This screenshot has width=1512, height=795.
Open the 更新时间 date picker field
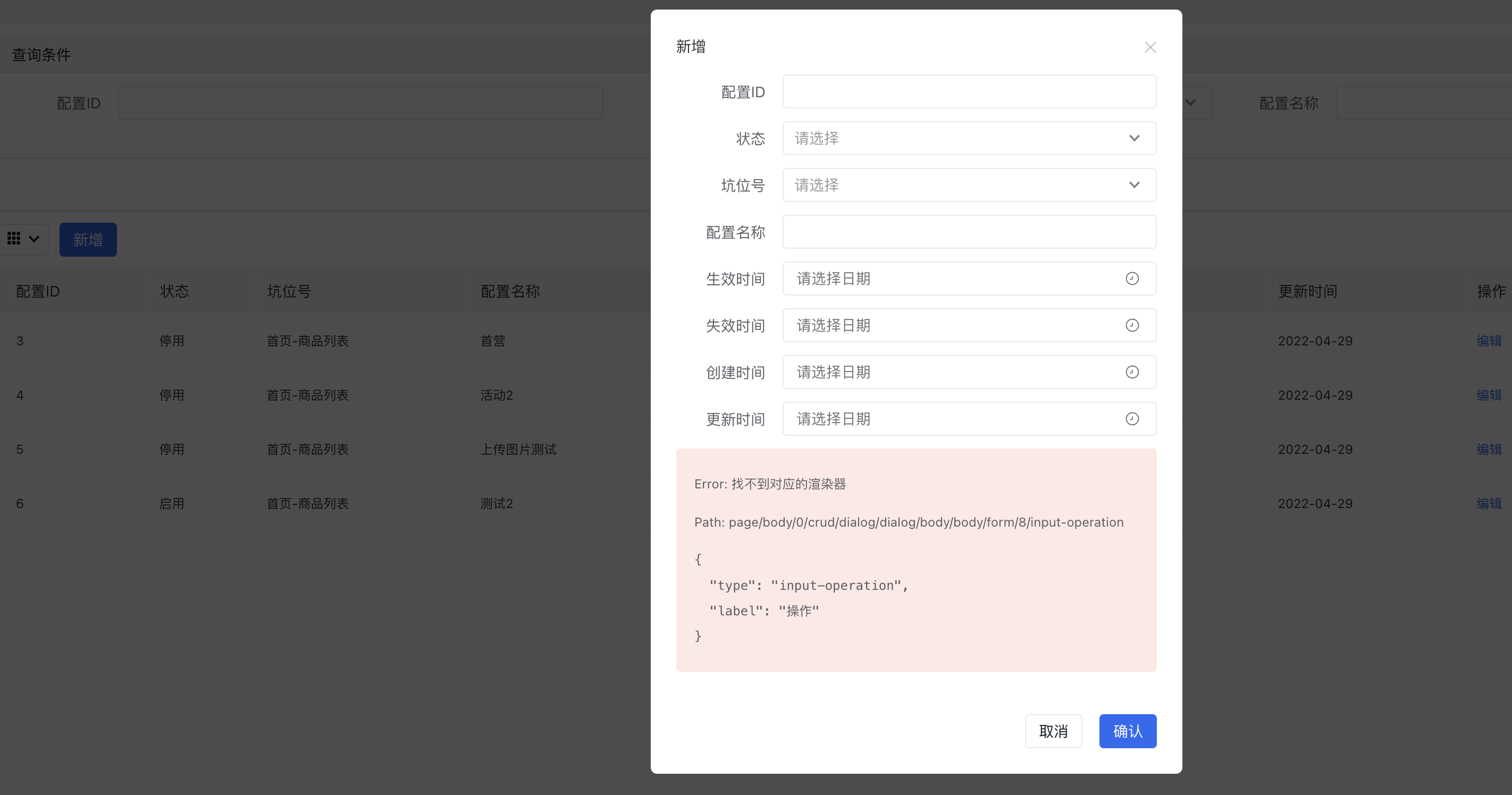[969, 419]
